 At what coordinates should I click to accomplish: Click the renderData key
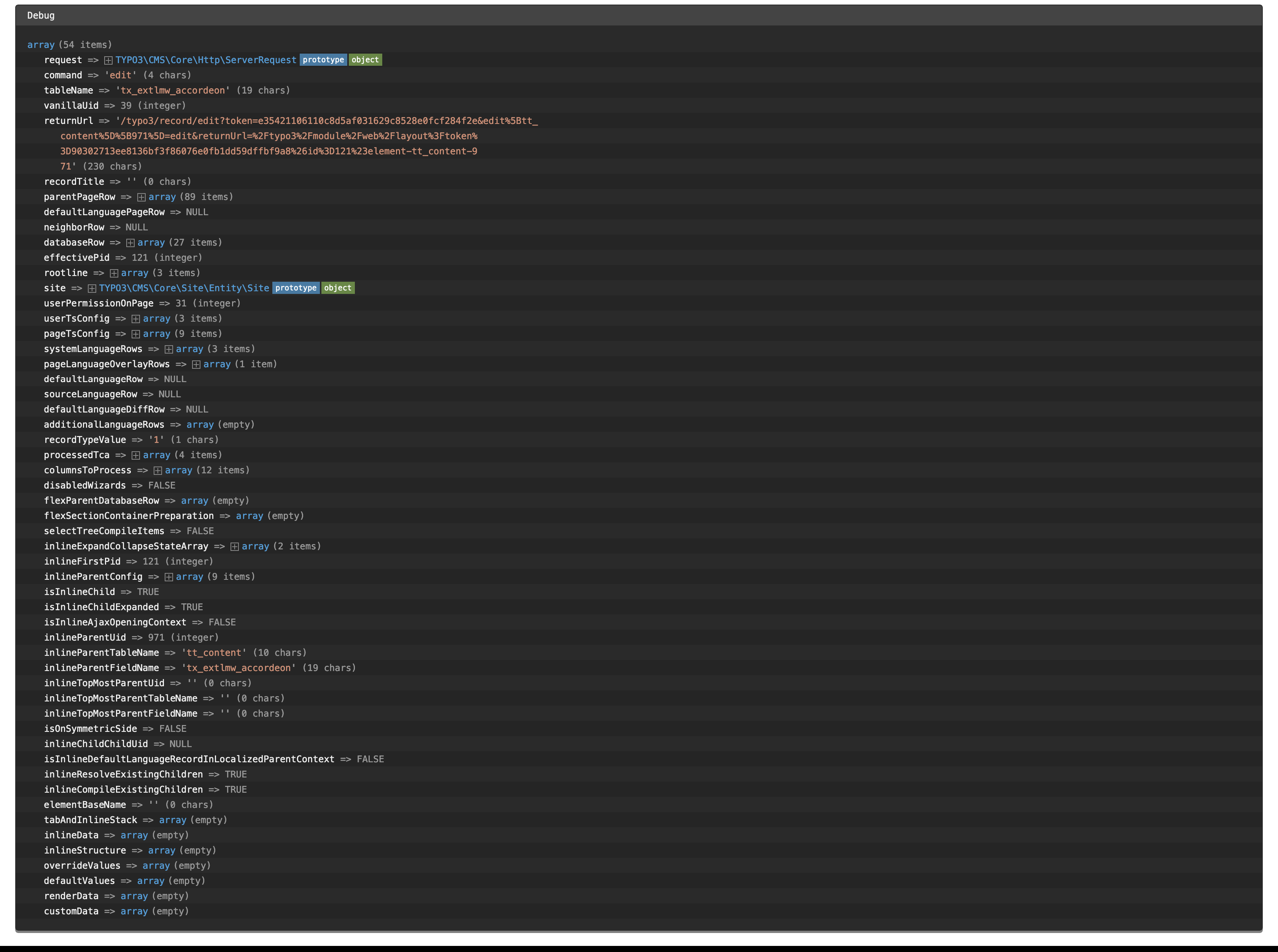point(72,896)
